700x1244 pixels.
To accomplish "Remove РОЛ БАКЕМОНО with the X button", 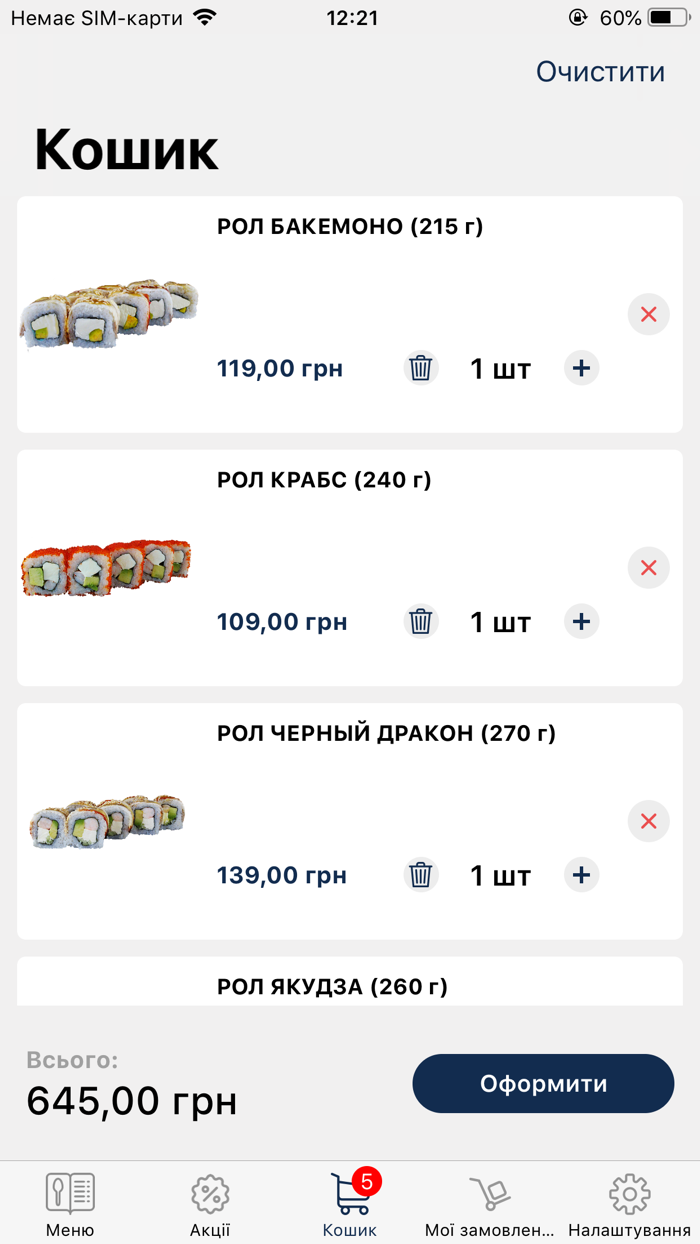I will click(x=648, y=314).
